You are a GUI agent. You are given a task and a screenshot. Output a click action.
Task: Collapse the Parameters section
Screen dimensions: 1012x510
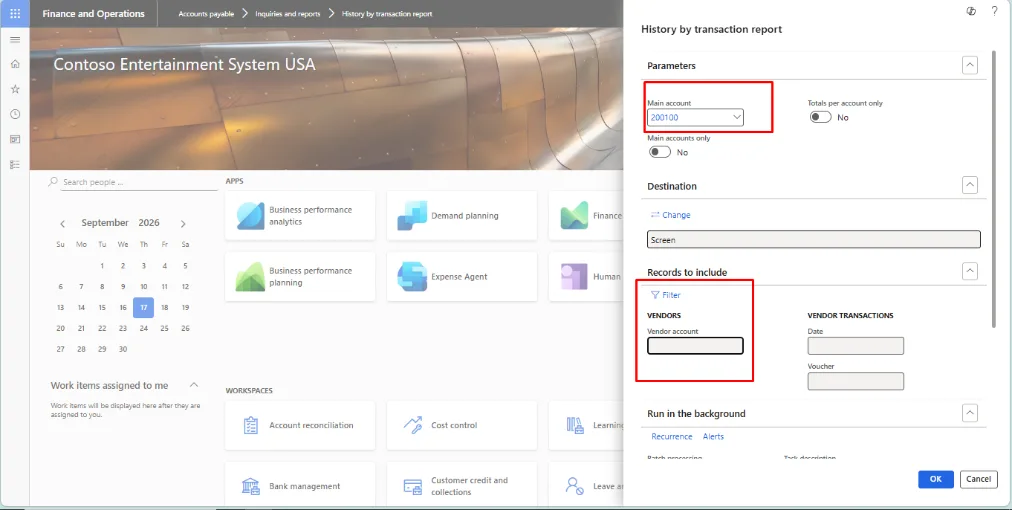pyautogui.click(x=969, y=65)
